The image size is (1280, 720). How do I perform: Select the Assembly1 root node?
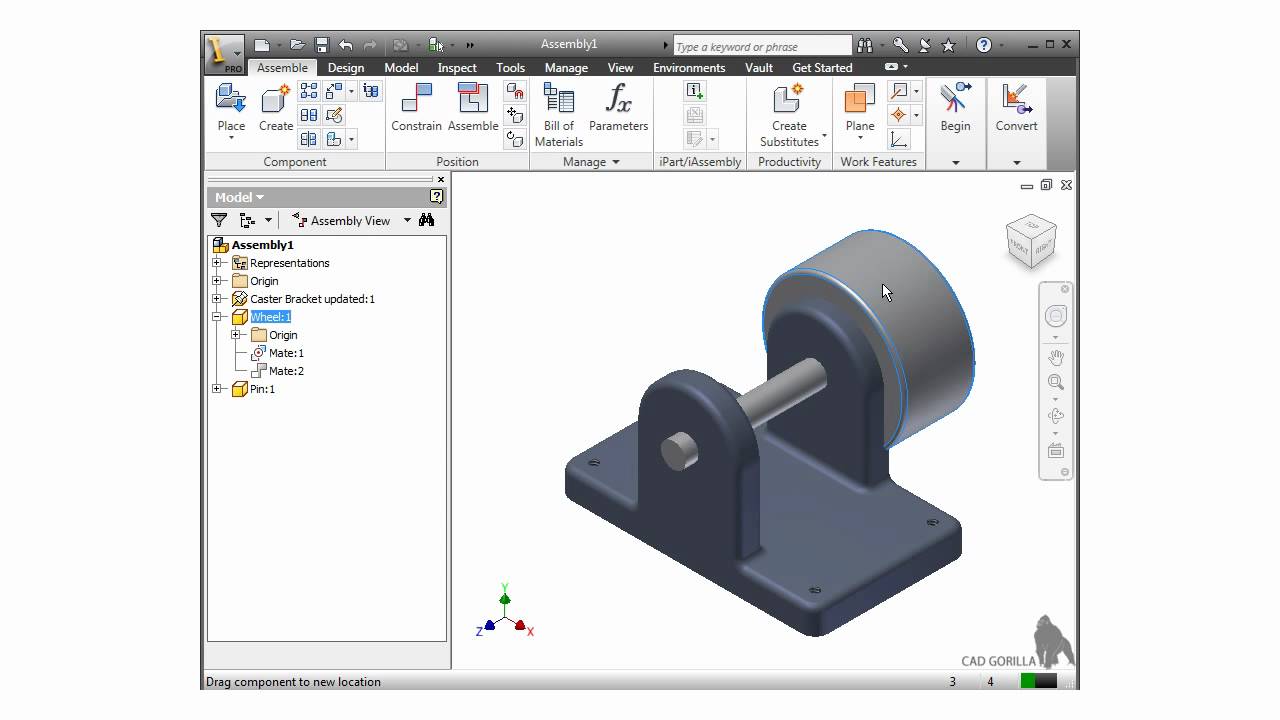click(x=262, y=245)
